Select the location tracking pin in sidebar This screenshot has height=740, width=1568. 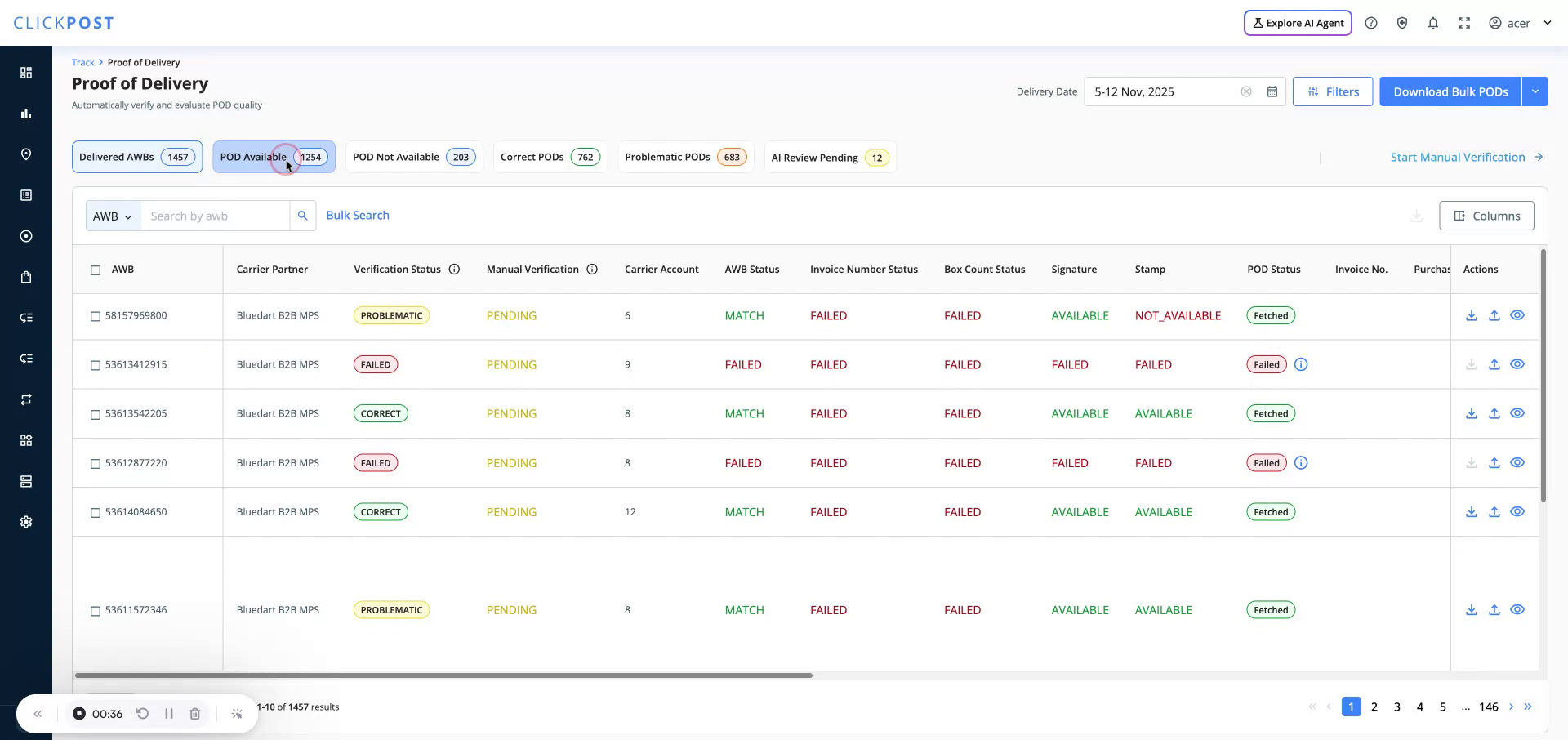pyautogui.click(x=26, y=154)
